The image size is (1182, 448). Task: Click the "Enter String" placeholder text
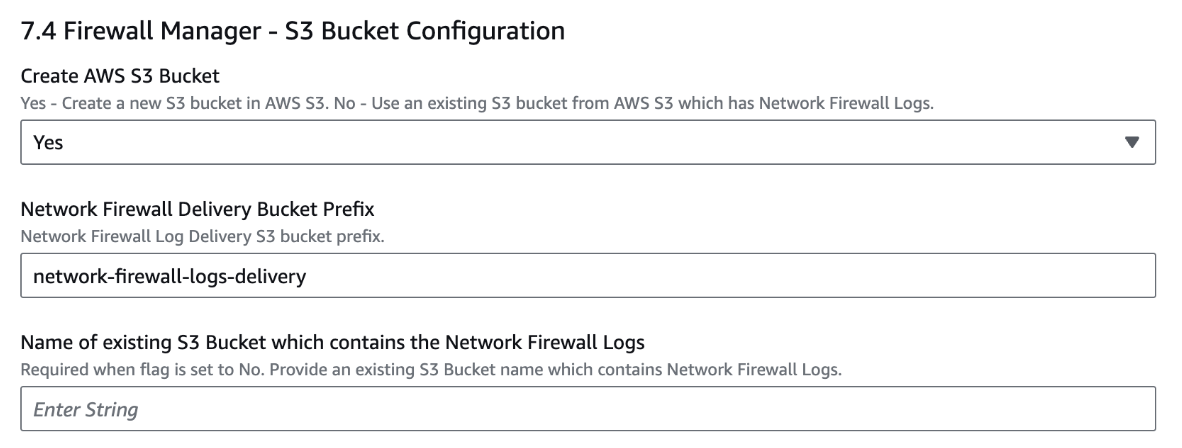[x=86, y=409]
